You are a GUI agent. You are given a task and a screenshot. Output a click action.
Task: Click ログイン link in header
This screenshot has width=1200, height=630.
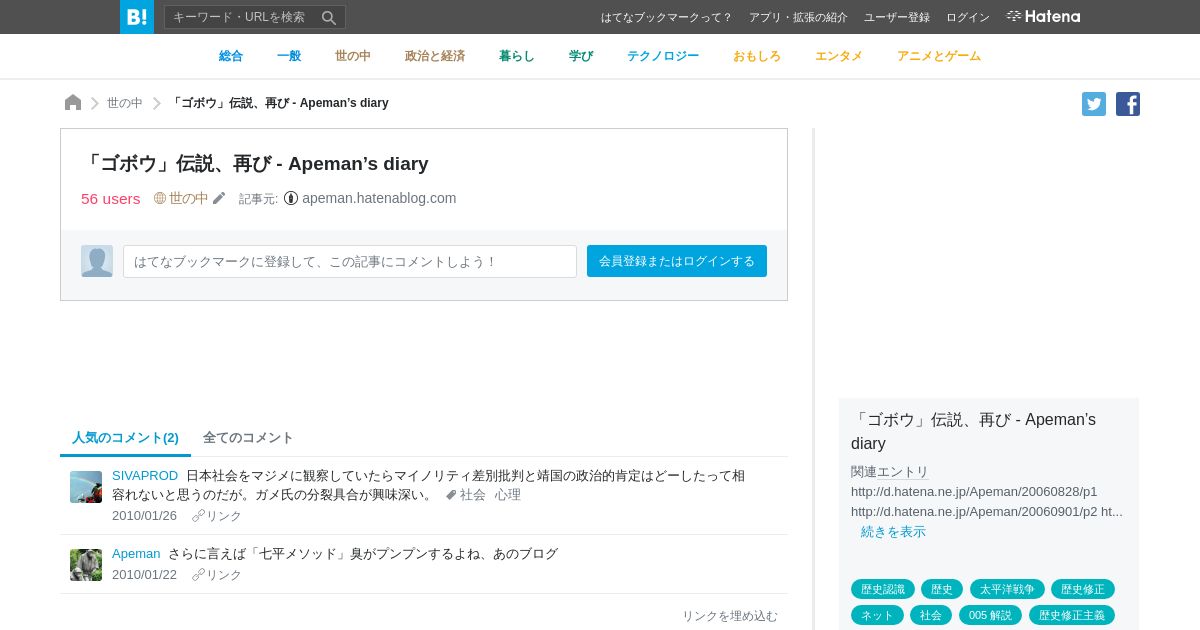[968, 17]
